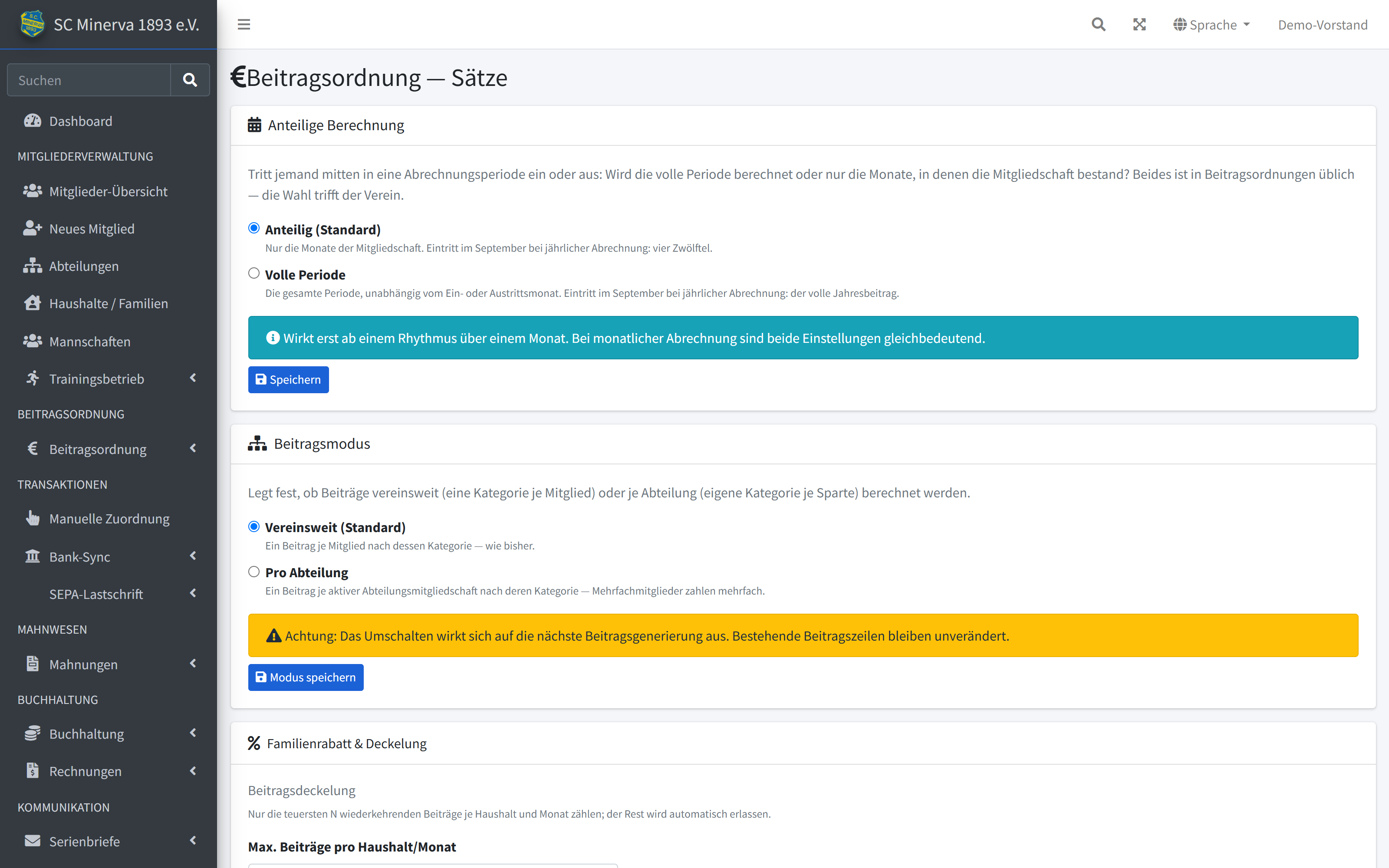This screenshot has width=1389, height=868.
Task: Go to Mitglieder-Übersicht in sidebar
Action: pyautogui.click(x=109, y=191)
